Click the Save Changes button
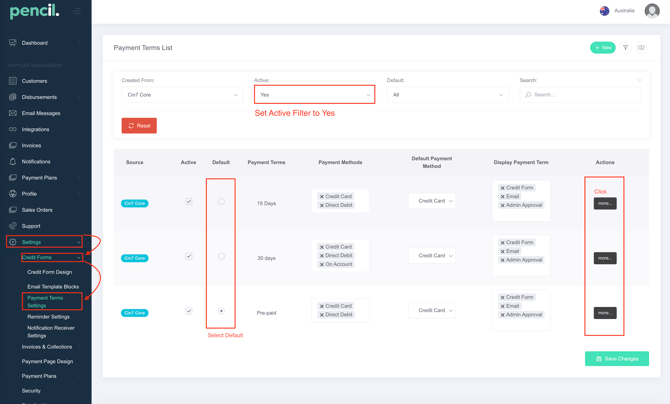 [616, 358]
